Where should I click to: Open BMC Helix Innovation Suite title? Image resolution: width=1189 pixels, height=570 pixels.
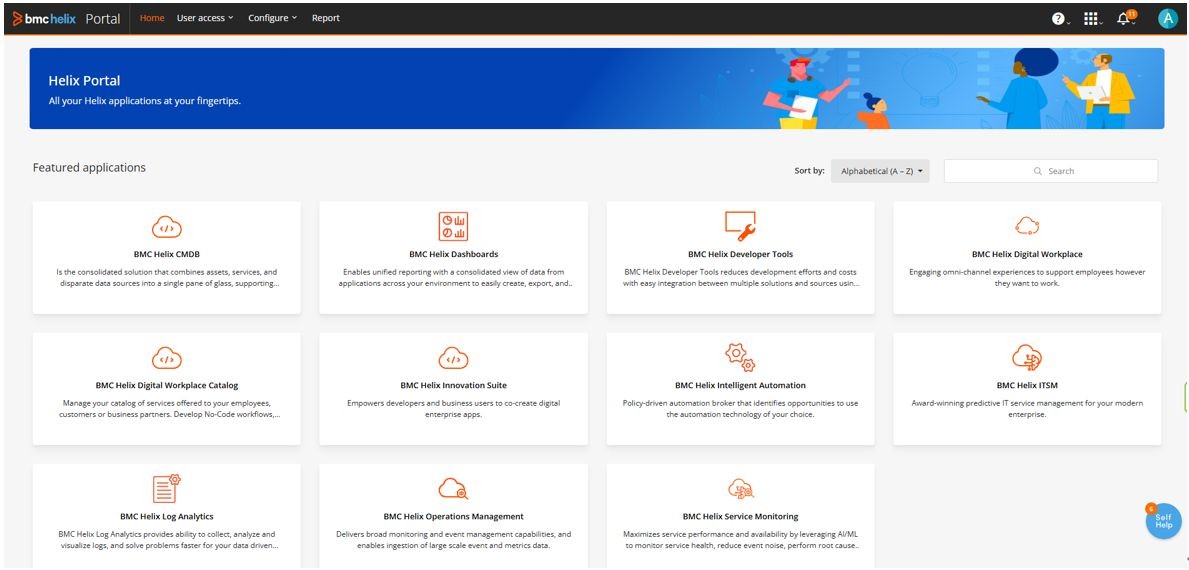click(453, 386)
